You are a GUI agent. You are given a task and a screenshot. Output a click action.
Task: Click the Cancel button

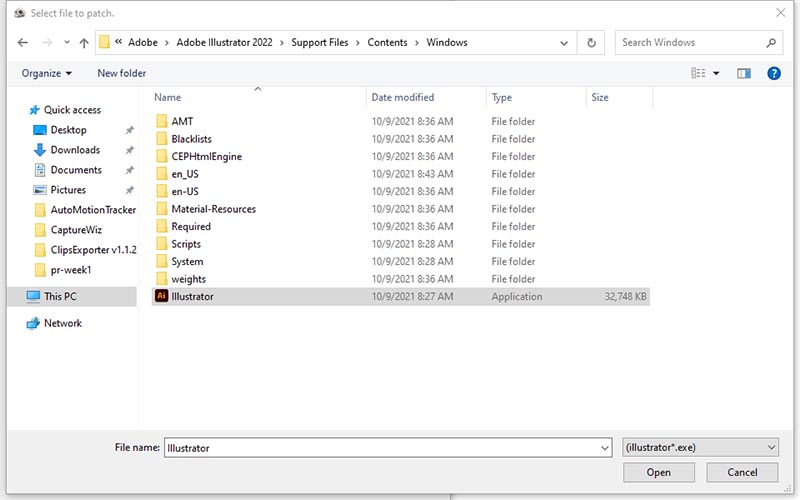[x=742, y=472]
